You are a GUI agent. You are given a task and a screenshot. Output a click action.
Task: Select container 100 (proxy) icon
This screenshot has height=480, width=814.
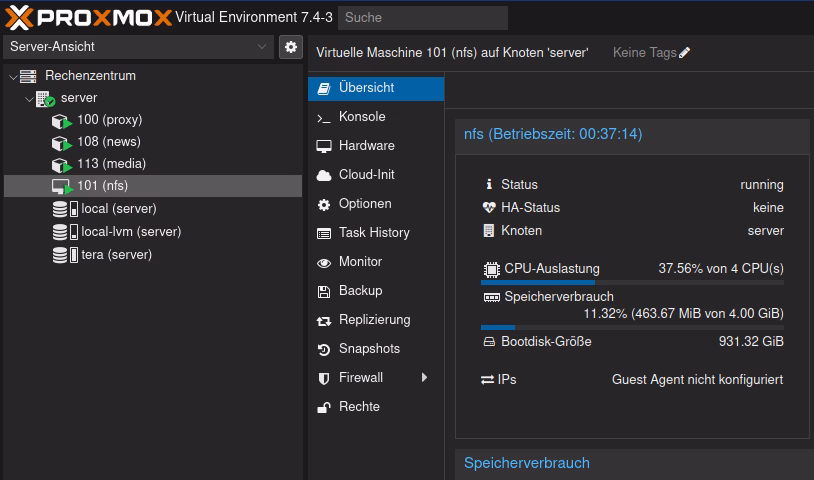pos(62,121)
